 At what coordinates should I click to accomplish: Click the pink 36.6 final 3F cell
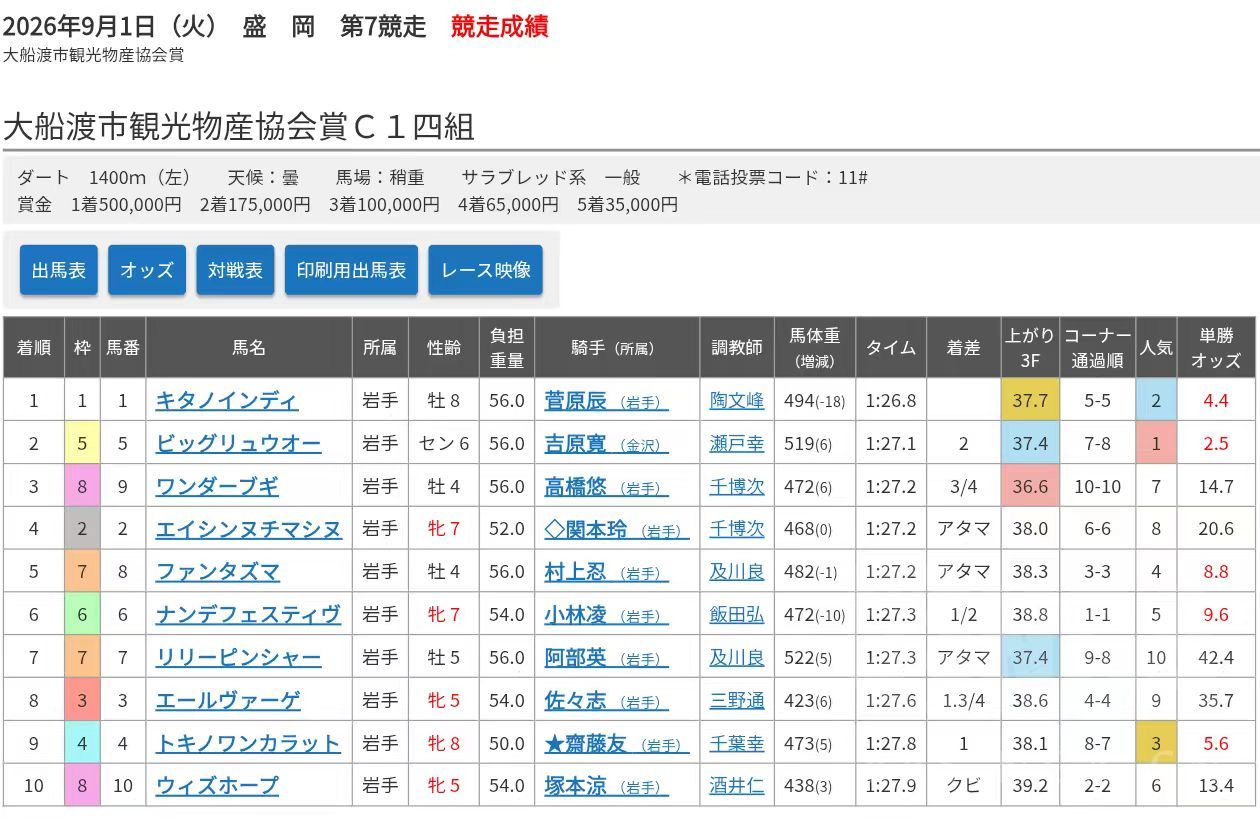(1030, 486)
